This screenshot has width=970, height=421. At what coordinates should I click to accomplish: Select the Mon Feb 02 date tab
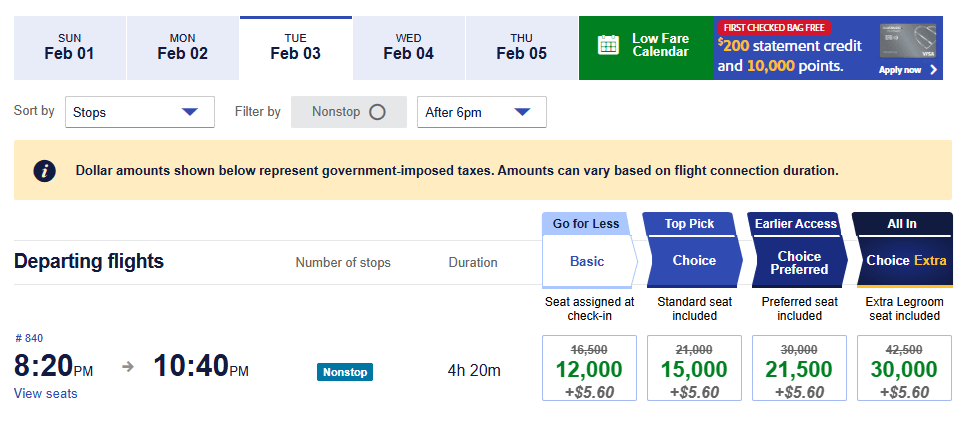click(182, 48)
